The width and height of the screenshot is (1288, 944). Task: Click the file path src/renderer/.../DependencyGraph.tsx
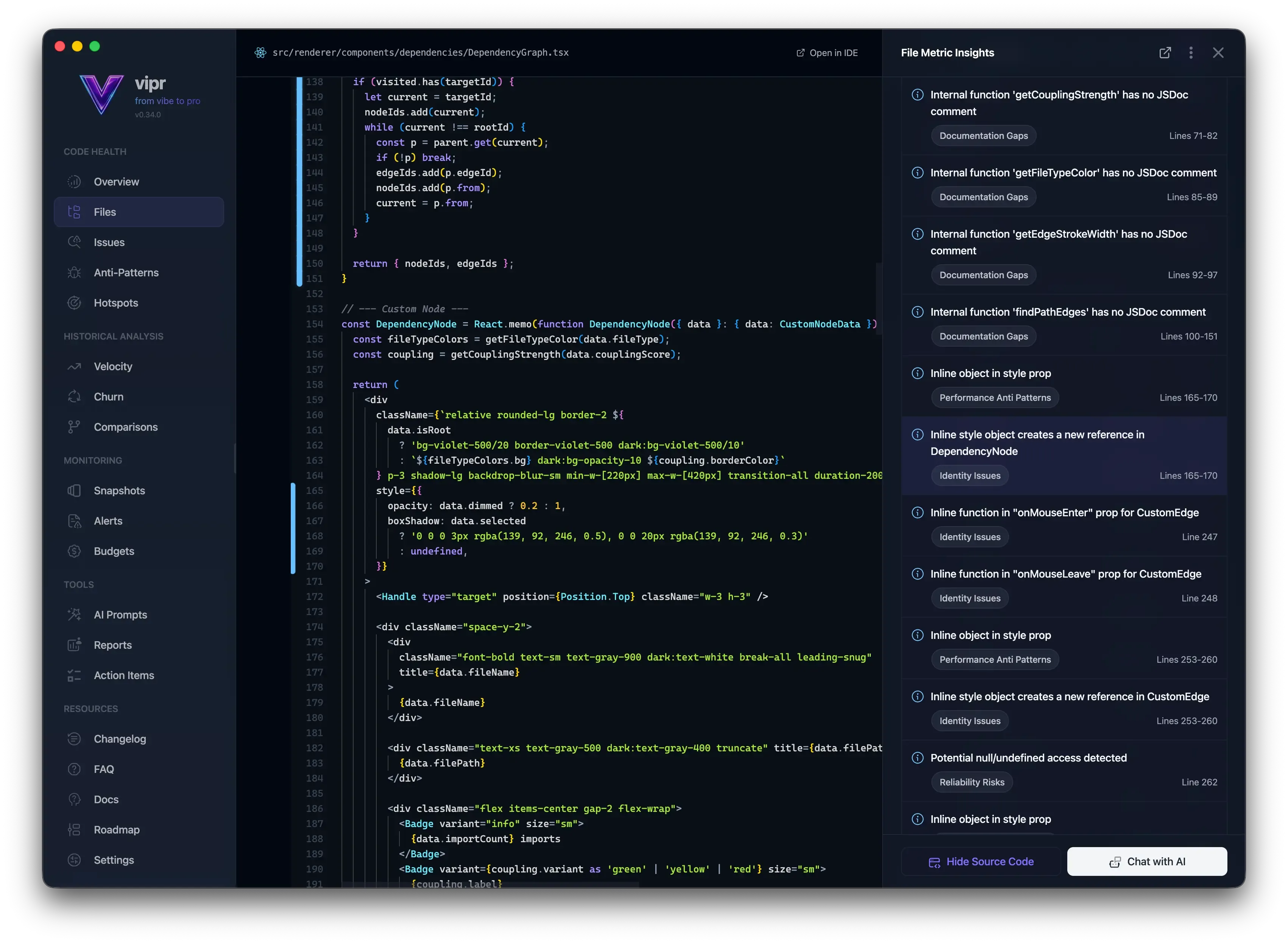point(420,53)
